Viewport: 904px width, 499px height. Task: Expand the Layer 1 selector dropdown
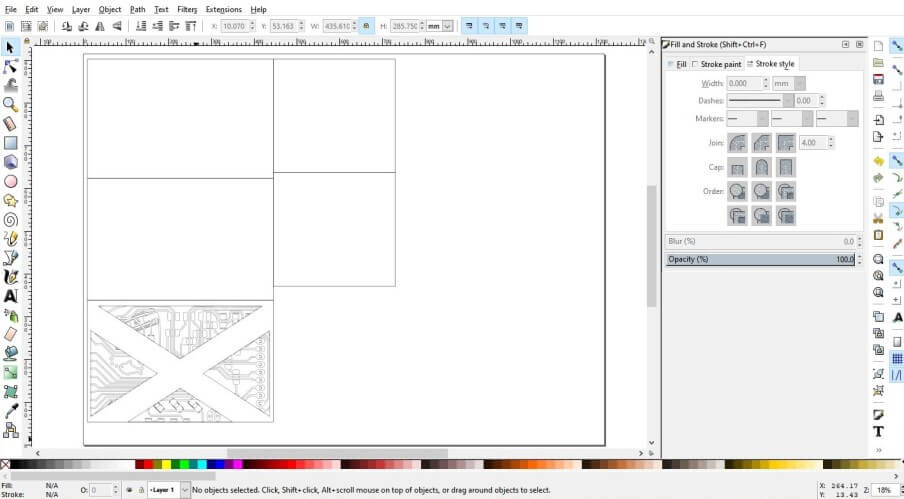point(185,490)
